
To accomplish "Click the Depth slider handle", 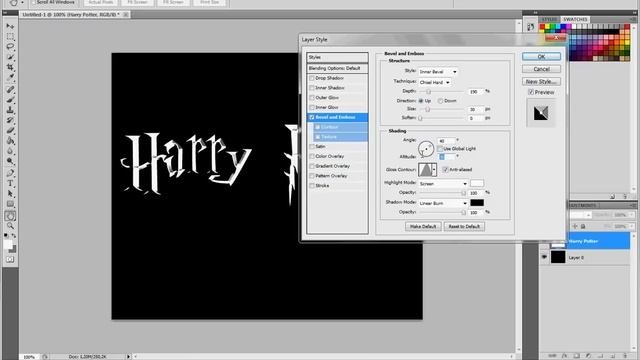I will pos(428,91).
